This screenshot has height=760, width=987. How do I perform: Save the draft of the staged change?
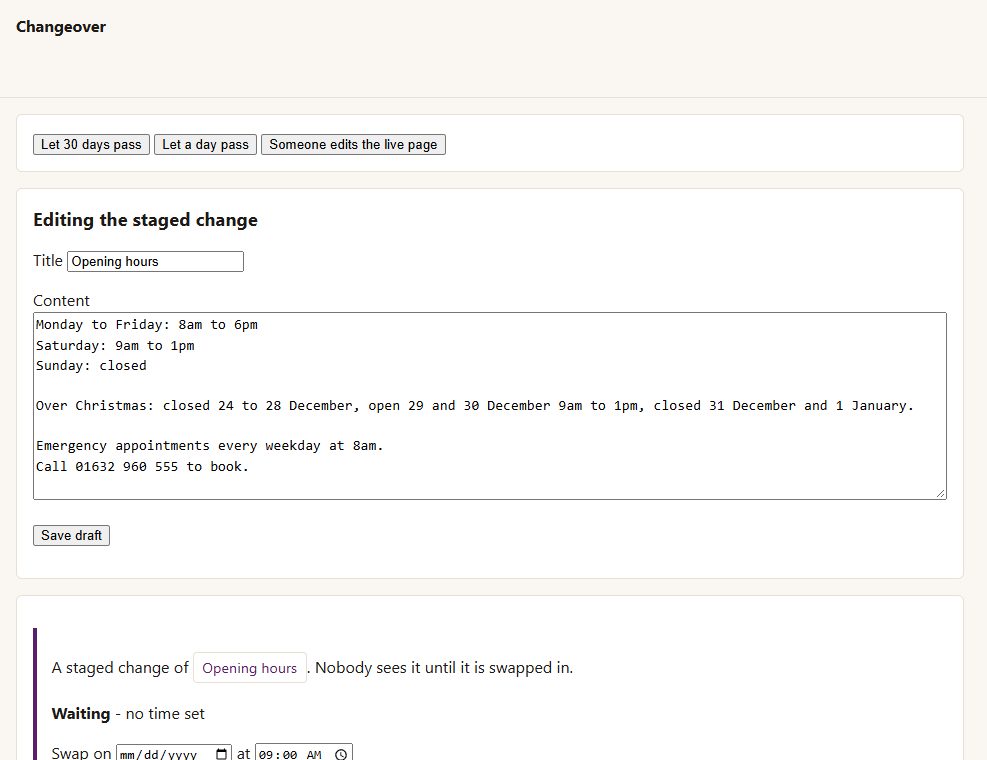pos(71,535)
